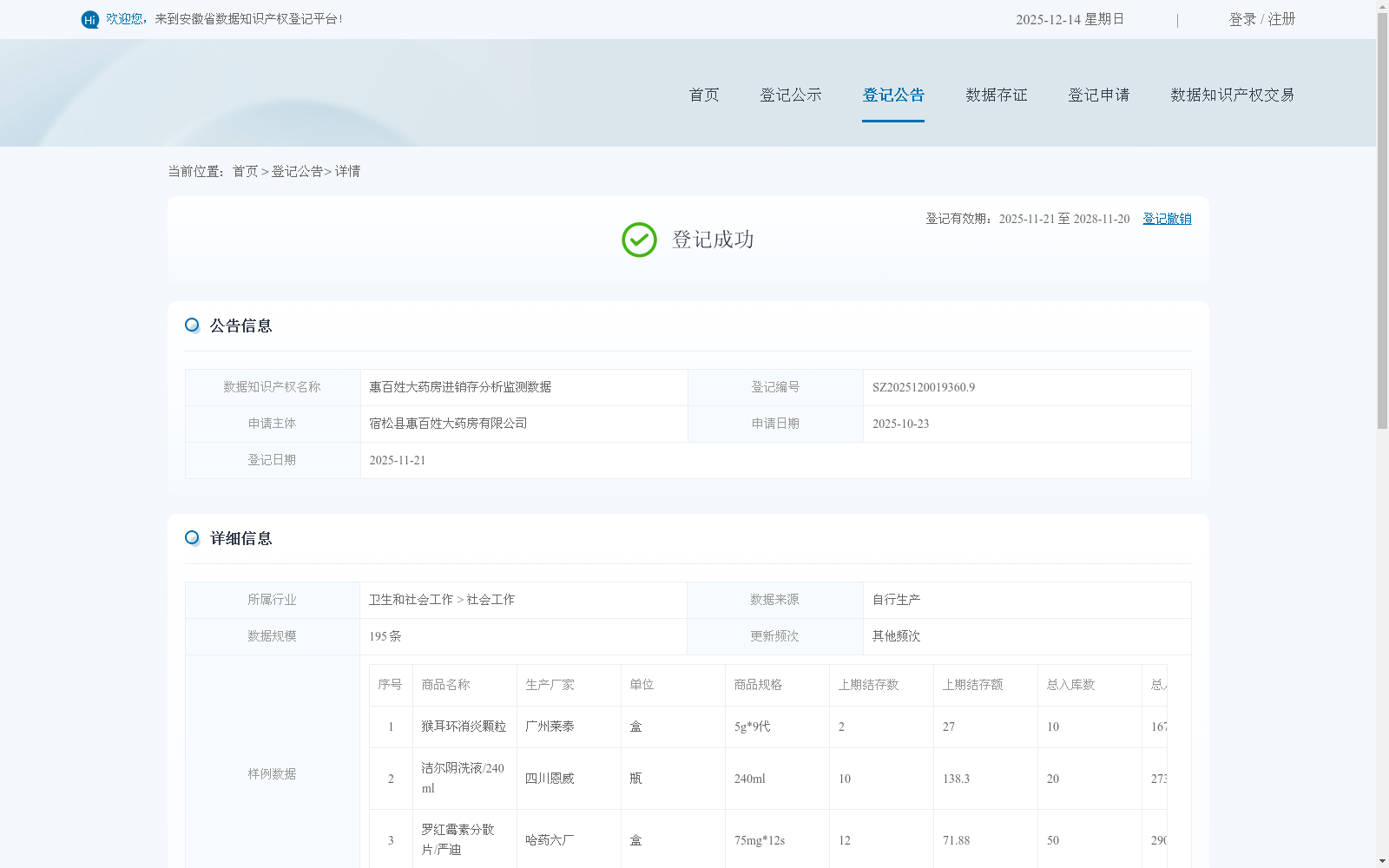The image size is (1389, 868).
Task: Go to 登记公告 in the breadcrumb
Action: [x=297, y=172]
